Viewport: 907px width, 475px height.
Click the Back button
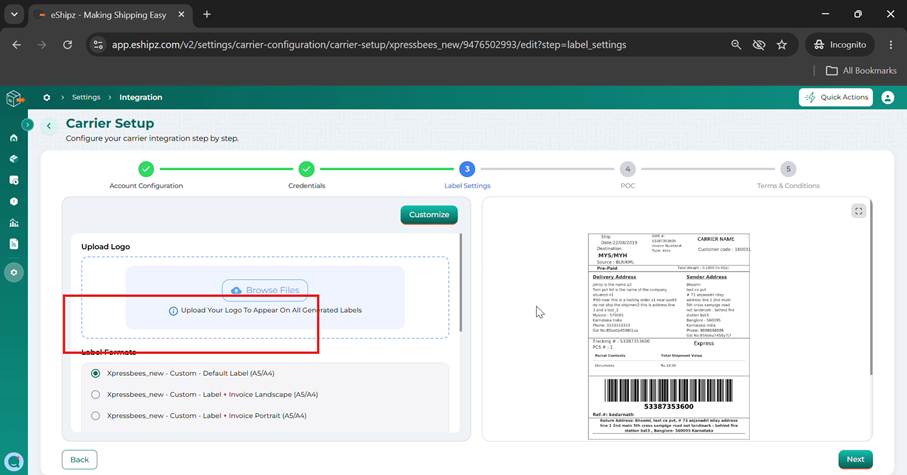[x=79, y=459]
